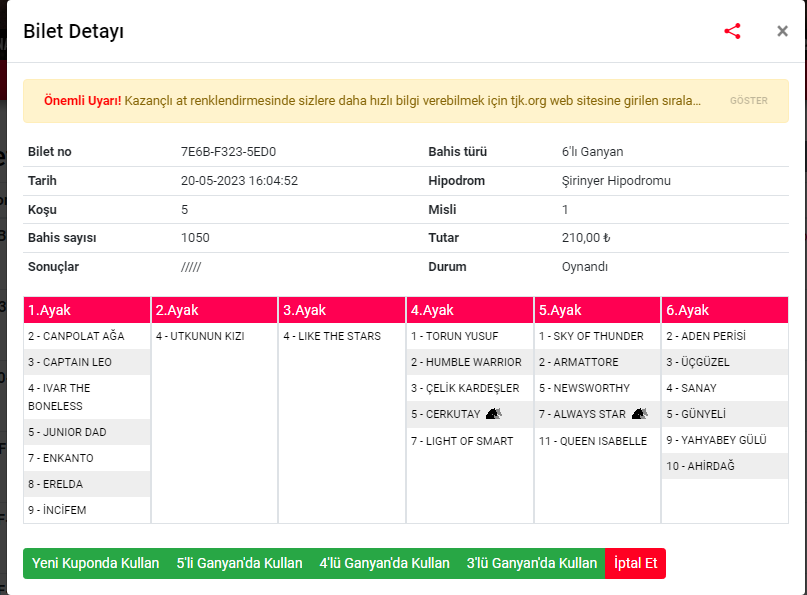The width and height of the screenshot is (807, 595).
Task: Click the 6'lı Ganyan bet type
Action: pyautogui.click(x=592, y=152)
